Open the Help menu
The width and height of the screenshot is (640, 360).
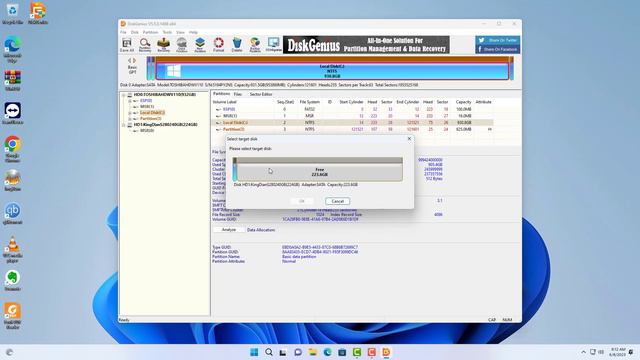[193, 32]
